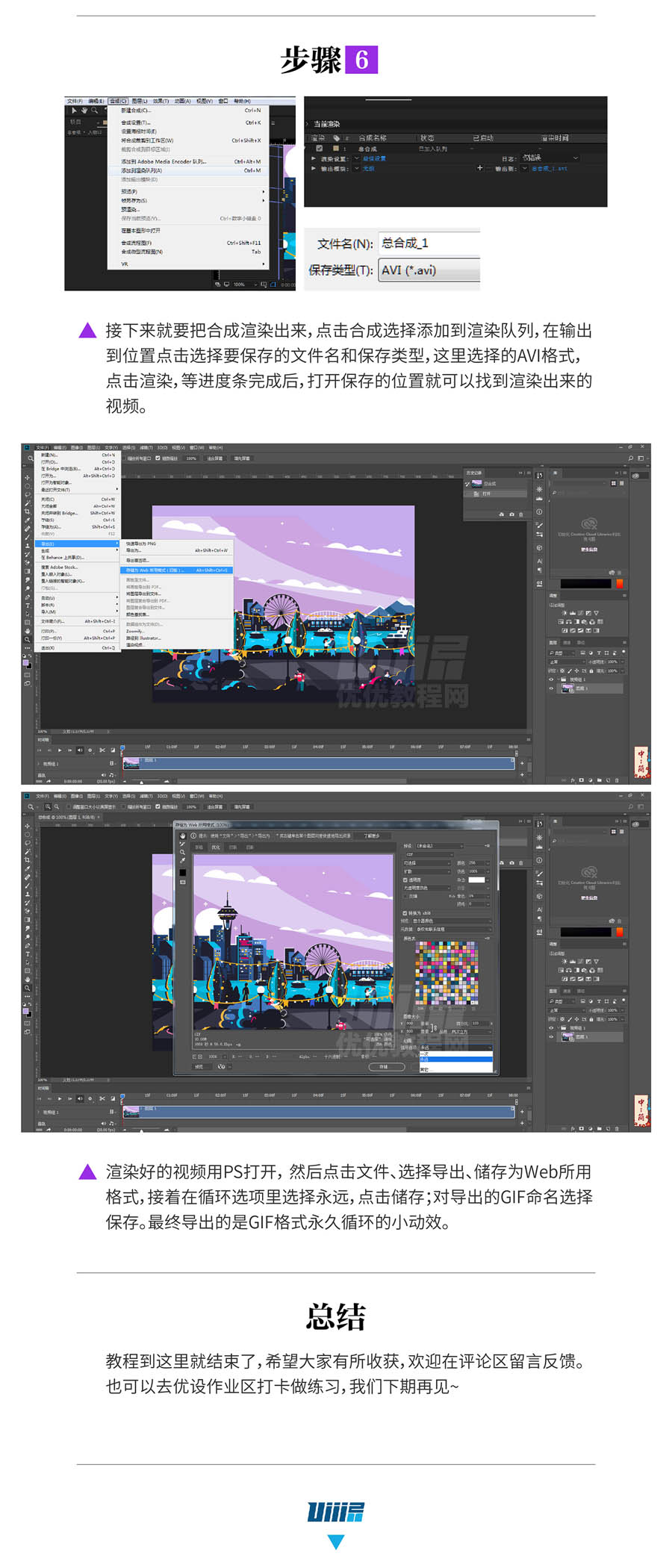
Task: Open 导出(E) submenu in Photoshop's File menu
Action: 78,544
